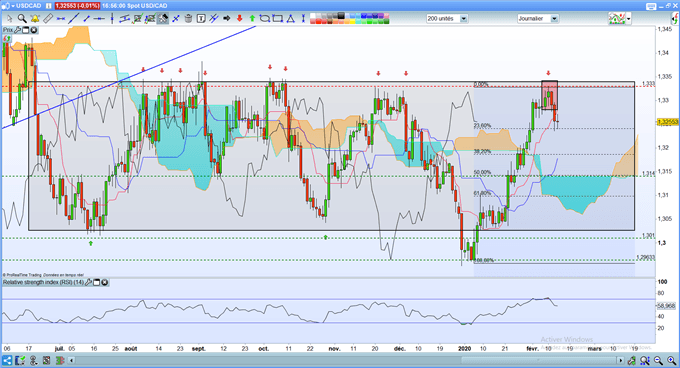Click the side panel toggle icon at right

pos(675,18)
